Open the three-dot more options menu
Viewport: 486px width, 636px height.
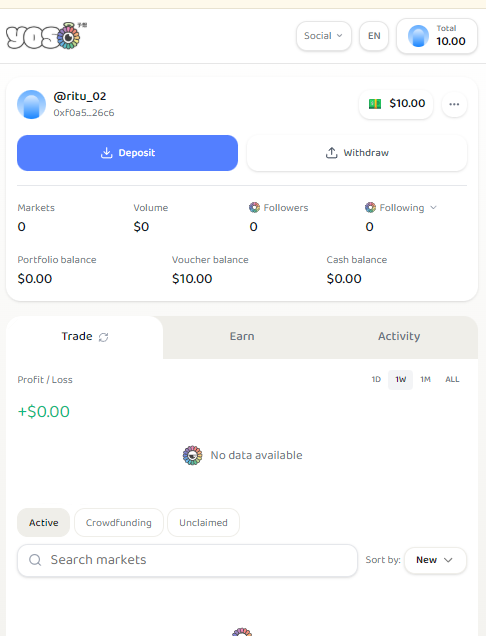point(454,104)
